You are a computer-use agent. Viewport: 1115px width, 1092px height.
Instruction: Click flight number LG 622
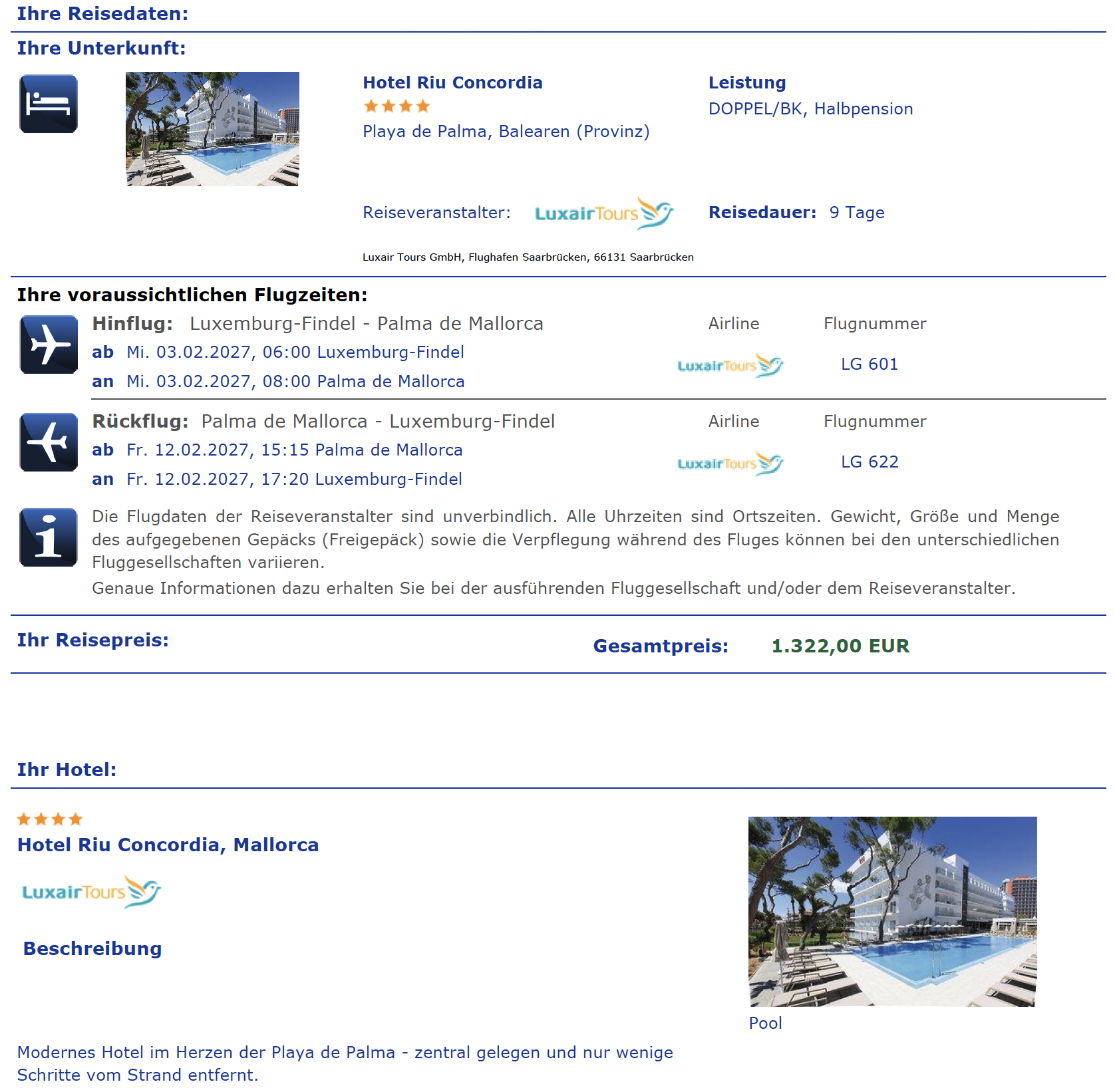tap(870, 462)
